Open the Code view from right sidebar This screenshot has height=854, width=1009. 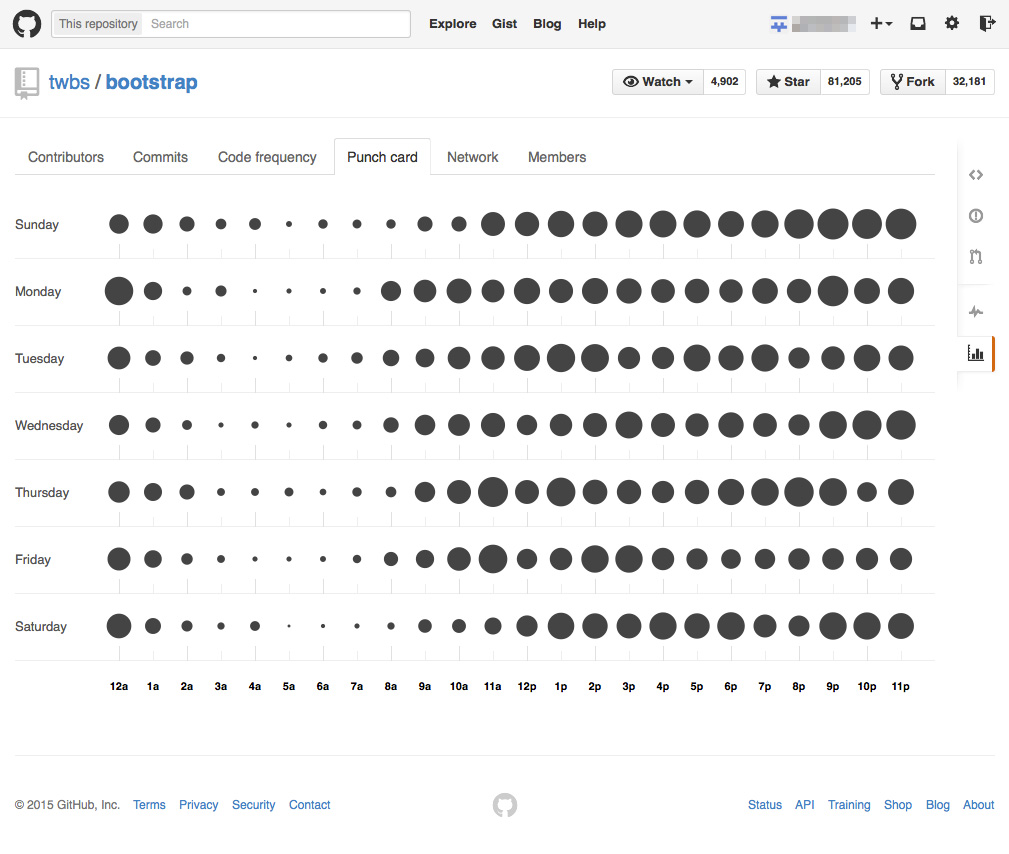point(975,174)
